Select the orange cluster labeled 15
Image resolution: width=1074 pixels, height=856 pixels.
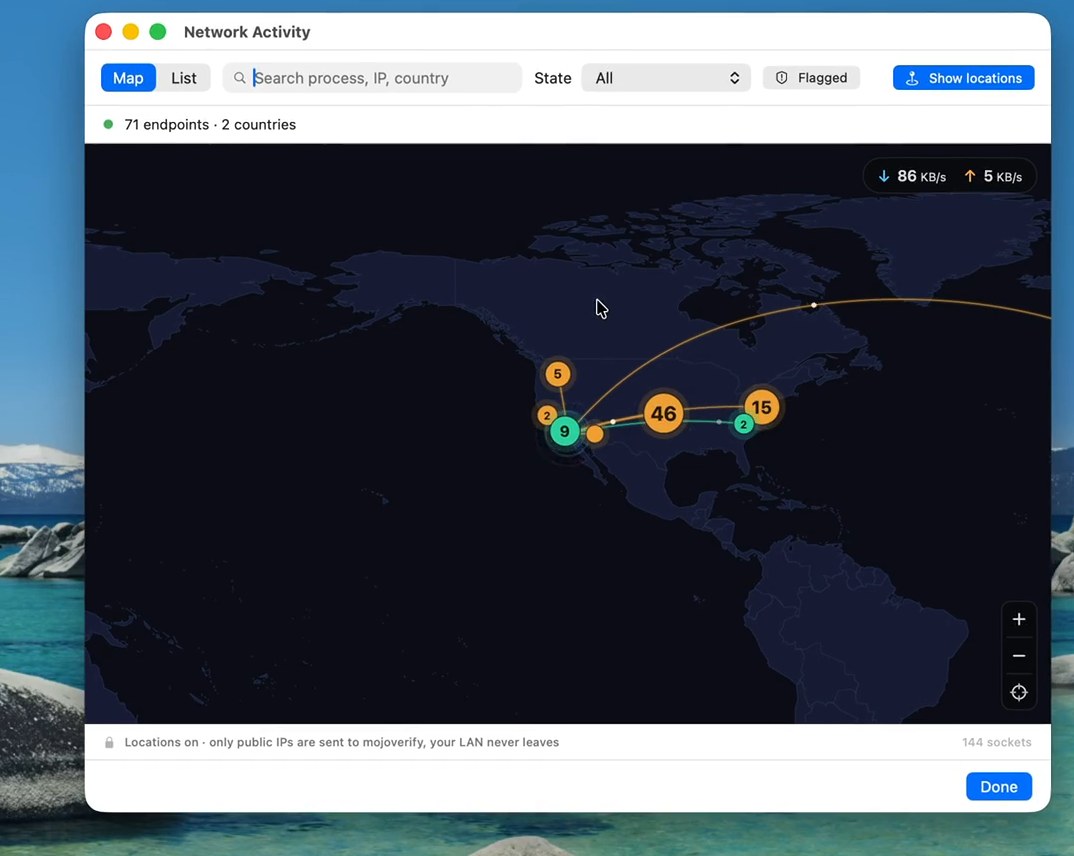coord(761,408)
